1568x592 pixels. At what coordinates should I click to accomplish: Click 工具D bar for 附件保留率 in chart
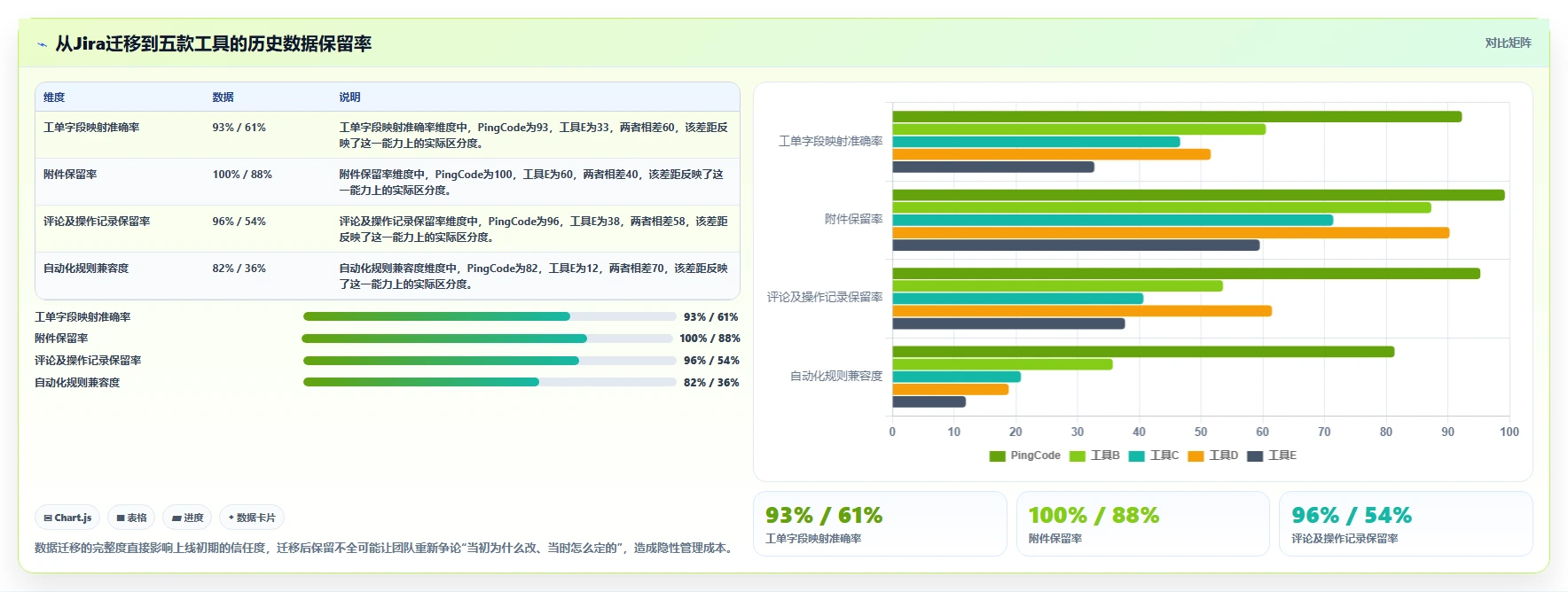point(1171,233)
